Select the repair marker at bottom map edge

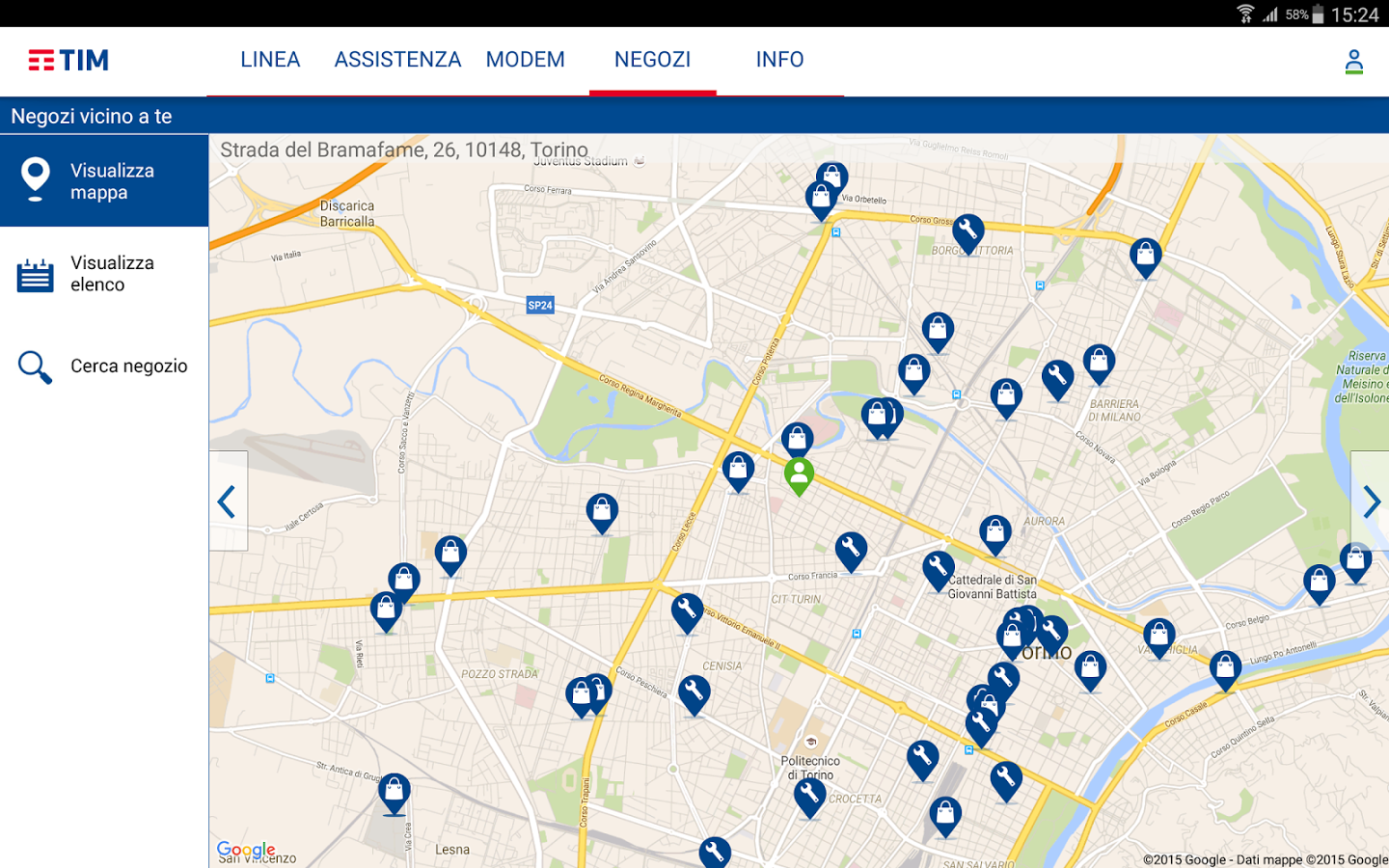tap(715, 853)
